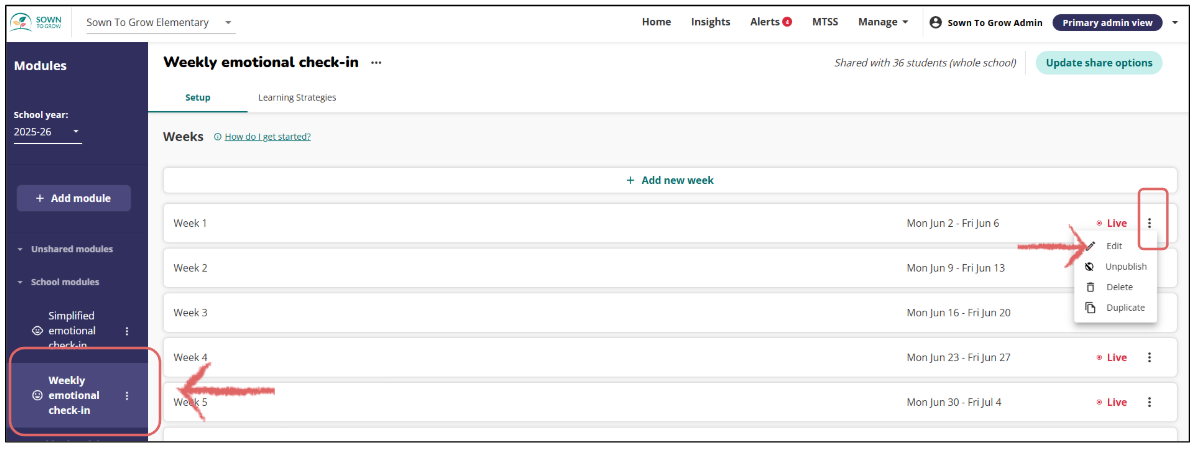This screenshot has height=450, width=1195.
Task: Expand the Manage dropdown menu
Action: (883, 22)
